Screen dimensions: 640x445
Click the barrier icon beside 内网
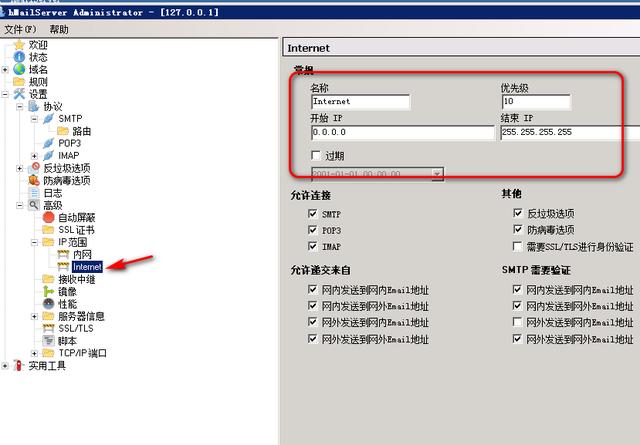(63, 254)
